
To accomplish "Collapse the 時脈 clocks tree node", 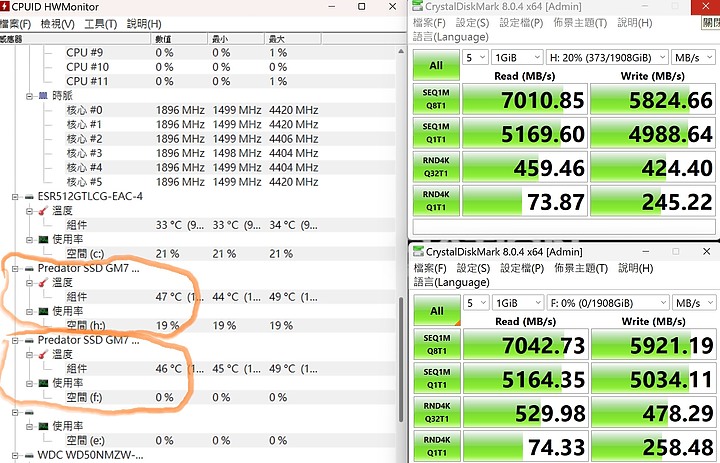I will pyautogui.click(x=29, y=96).
